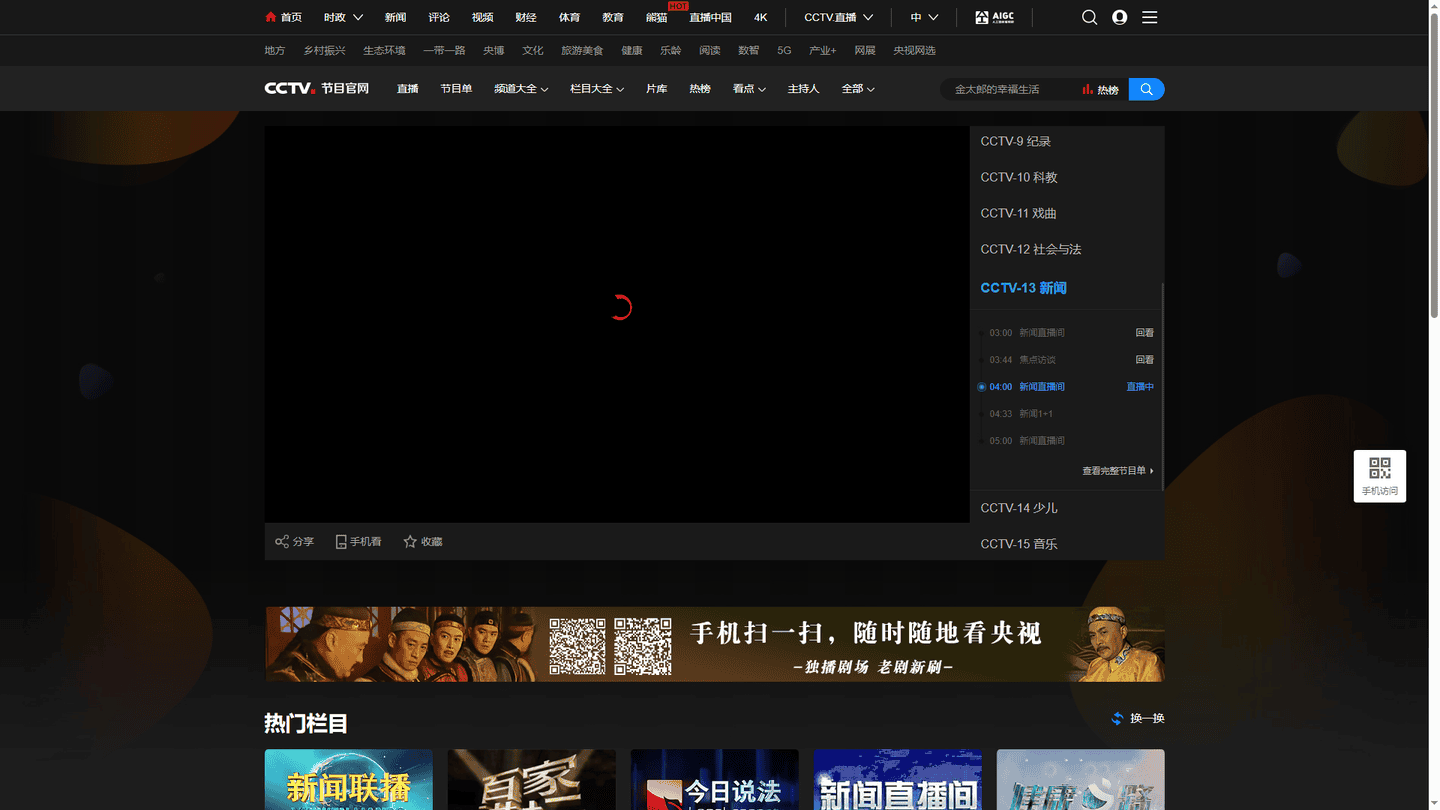Click the channel list scrollbar
The image size is (1440, 810).
(1162, 385)
